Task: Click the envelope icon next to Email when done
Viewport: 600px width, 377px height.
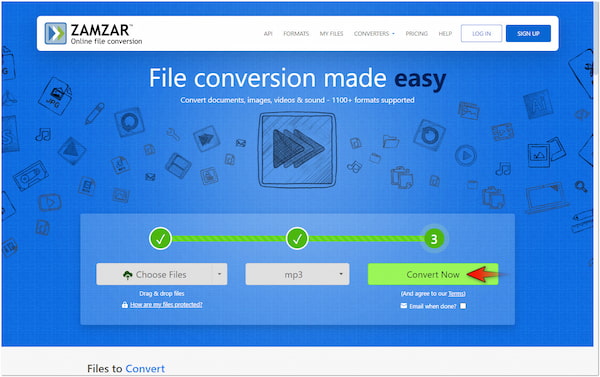Action: [404, 306]
